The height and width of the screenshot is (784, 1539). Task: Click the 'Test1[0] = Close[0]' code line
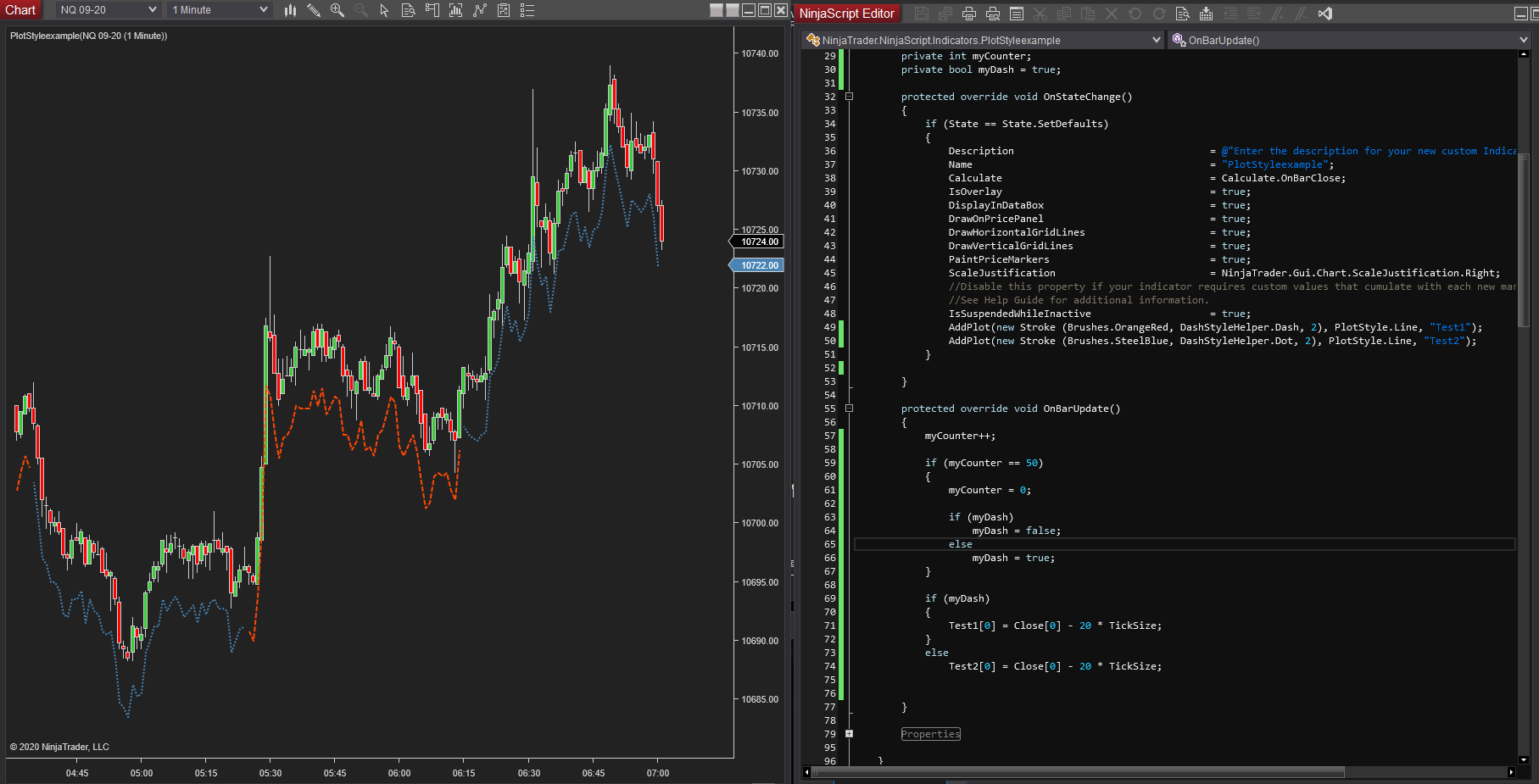(x=1055, y=626)
